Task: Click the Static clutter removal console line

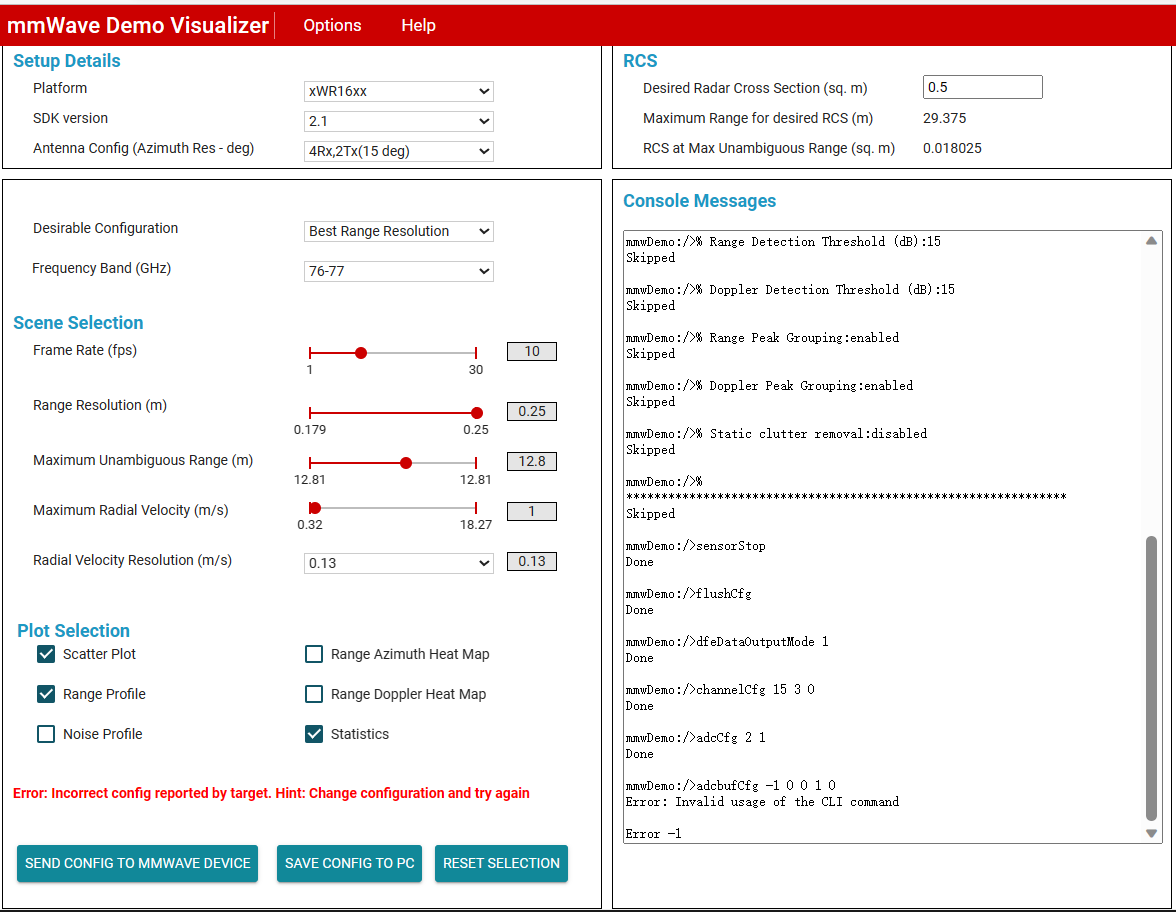Action: 776,434
